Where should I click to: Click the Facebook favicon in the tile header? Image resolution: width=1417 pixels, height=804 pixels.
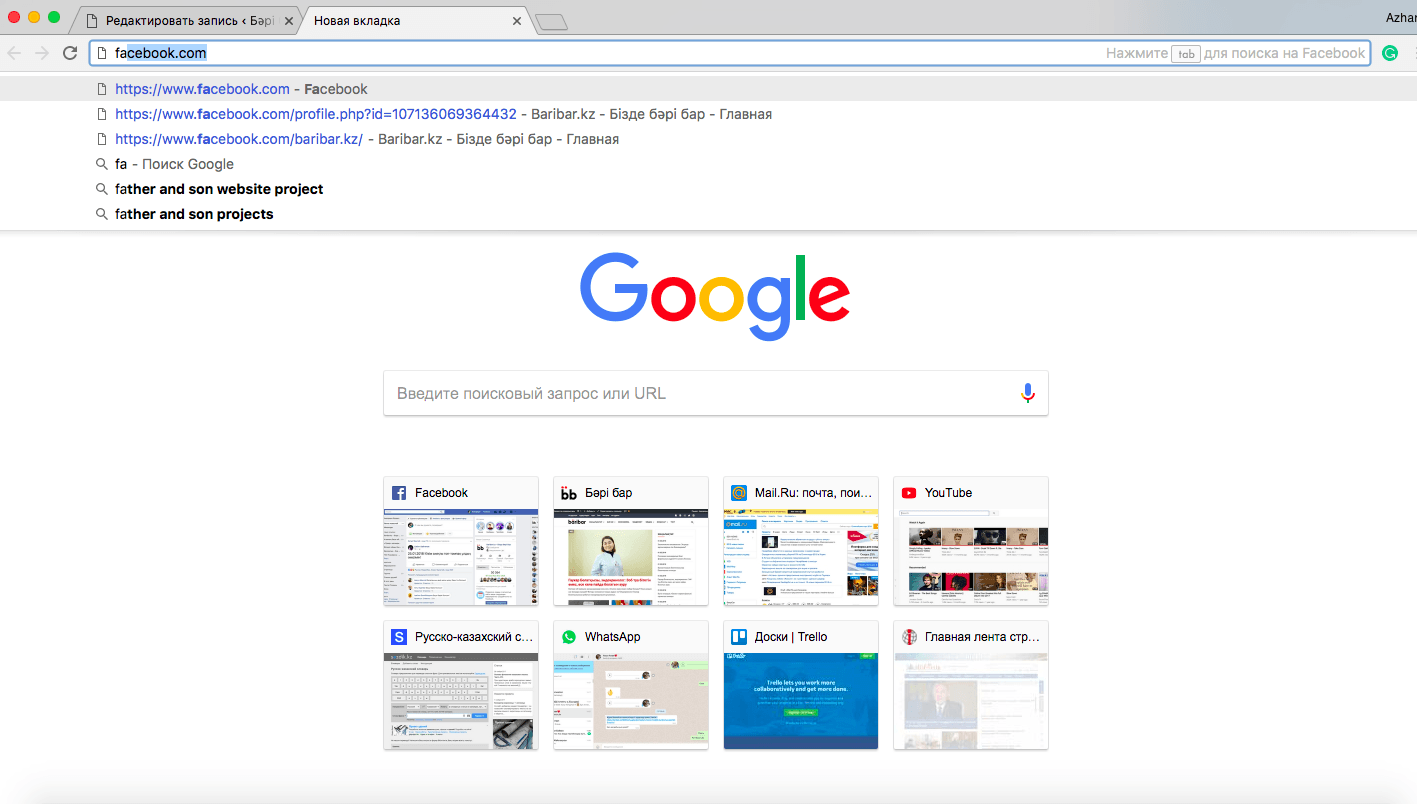[399, 493]
